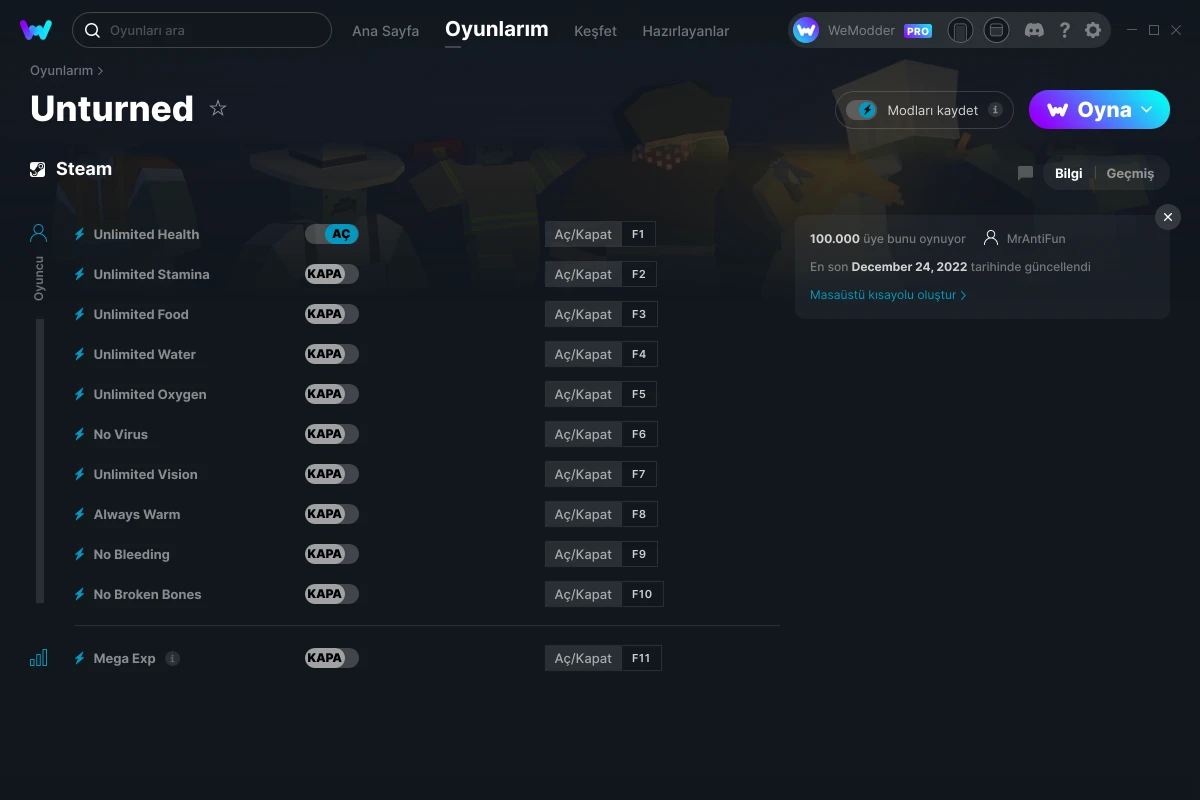This screenshot has height=800, width=1200.
Task: Click Aç/Kapat F11 hotkey button
Action: point(603,658)
